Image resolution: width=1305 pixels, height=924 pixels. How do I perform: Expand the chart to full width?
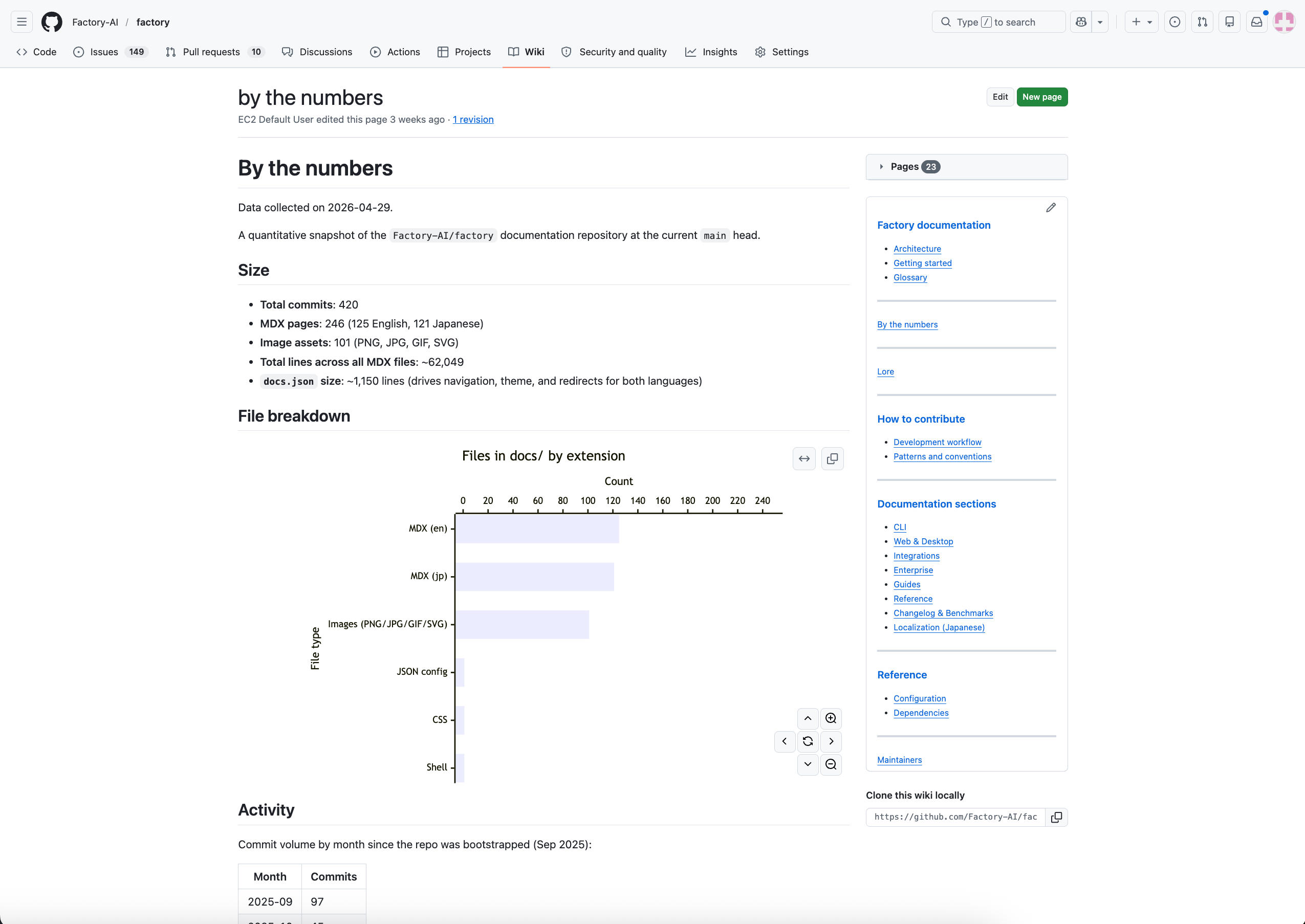coord(803,458)
